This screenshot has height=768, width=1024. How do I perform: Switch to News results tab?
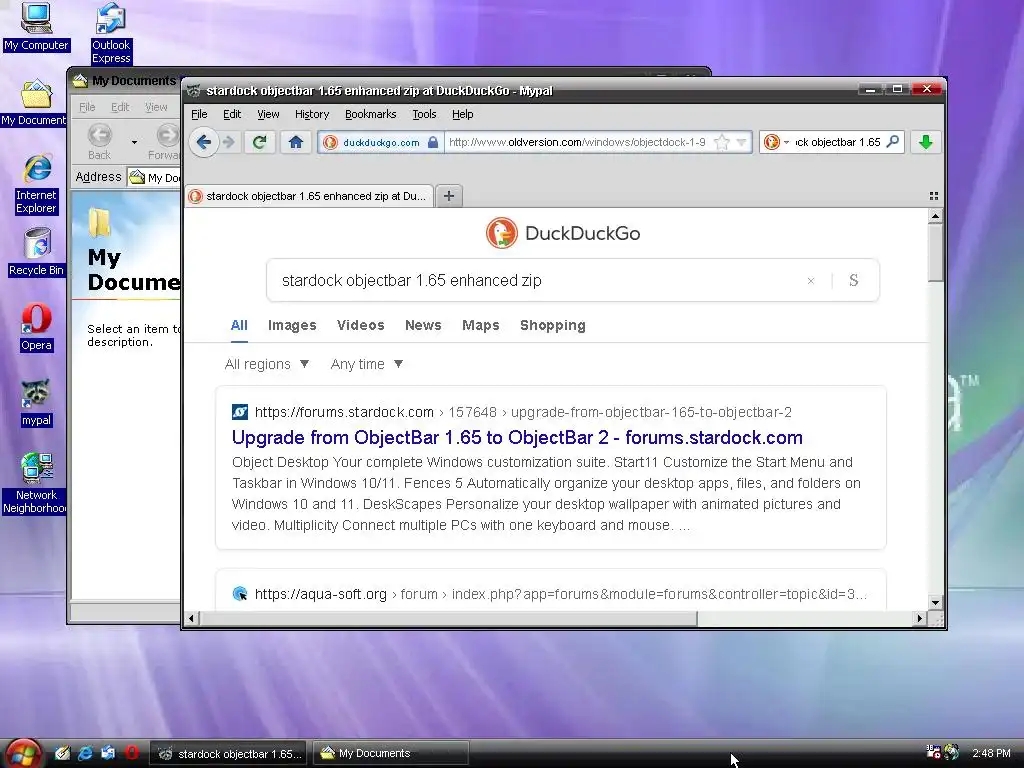coord(423,325)
